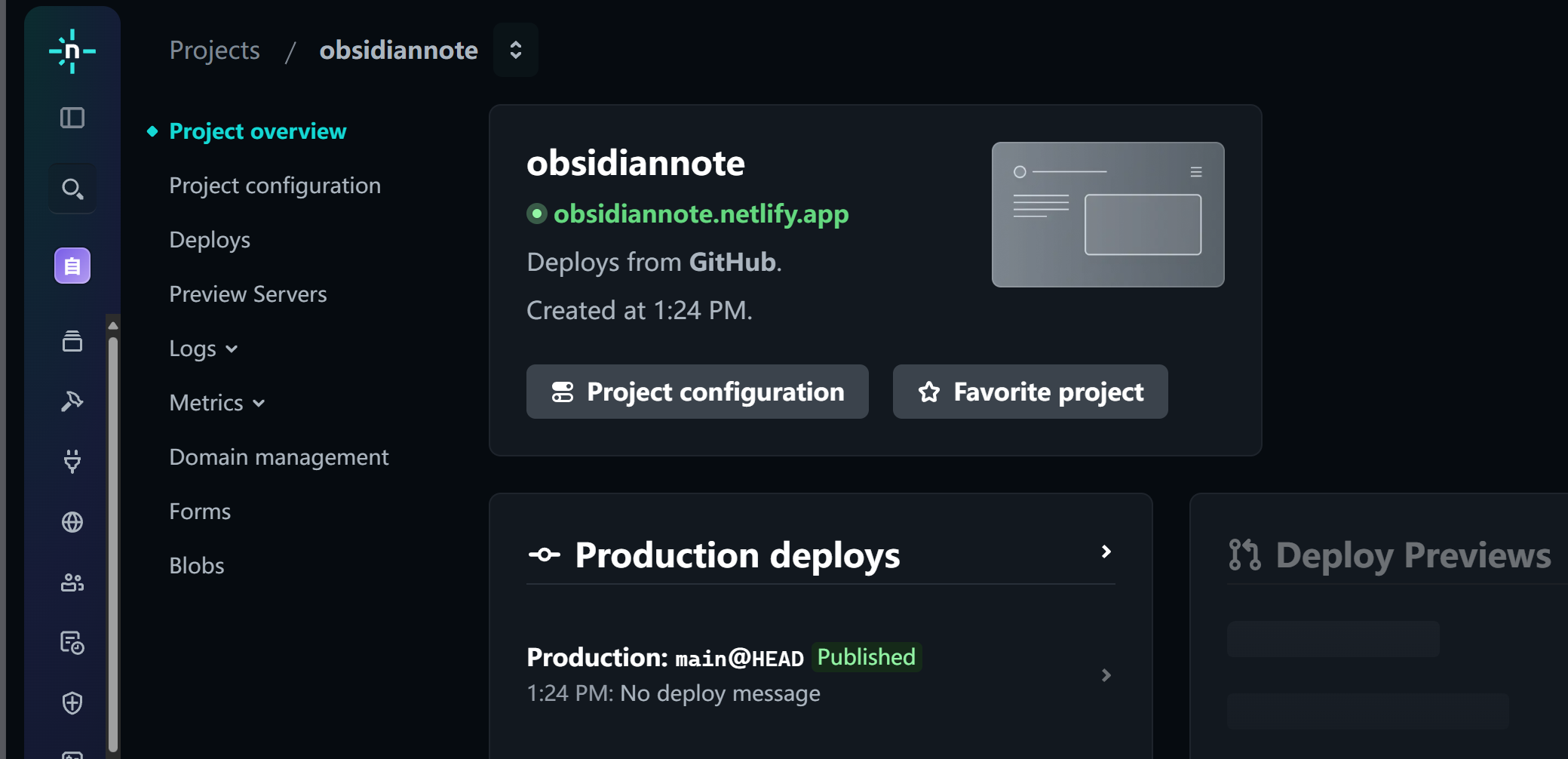Click the Project configuration button
Viewport: 1568px width, 759px height.
pyautogui.click(x=698, y=392)
